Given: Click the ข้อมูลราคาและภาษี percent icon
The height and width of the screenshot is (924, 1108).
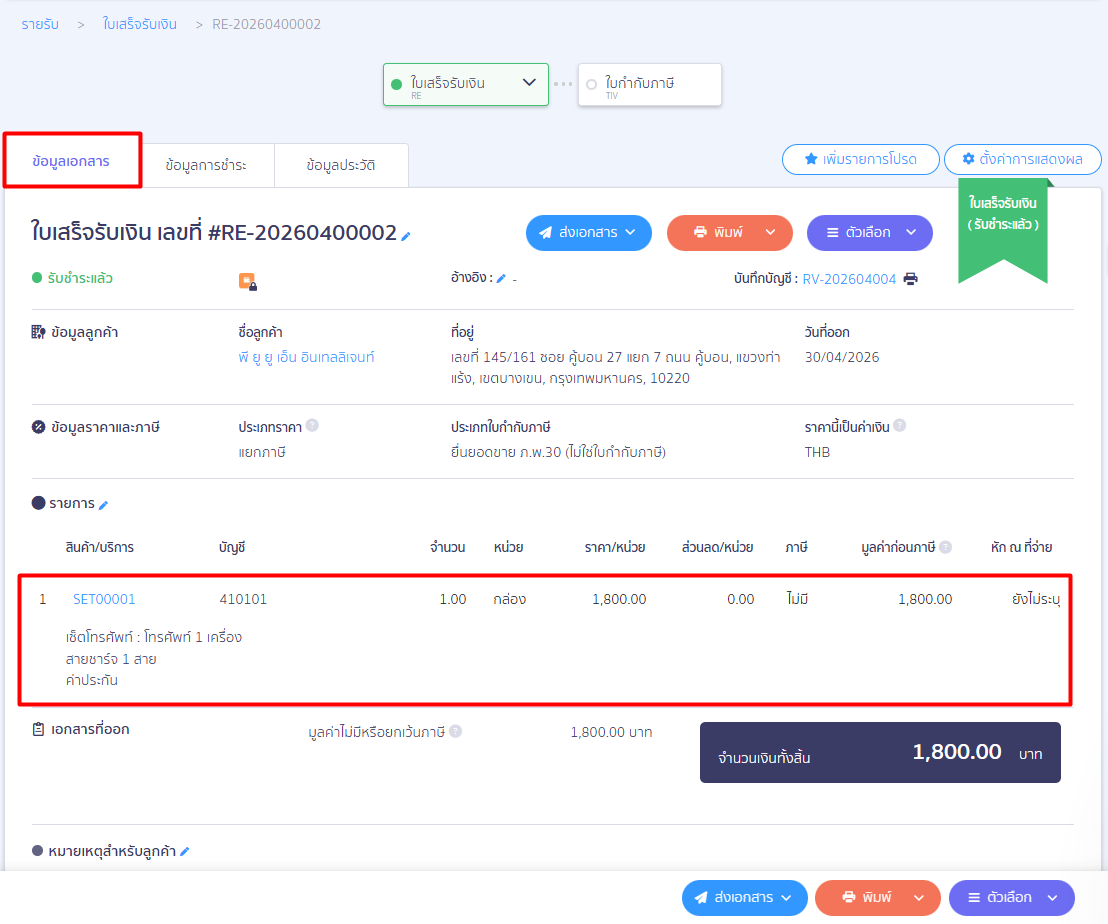Looking at the screenshot, I should click(38, 427).
